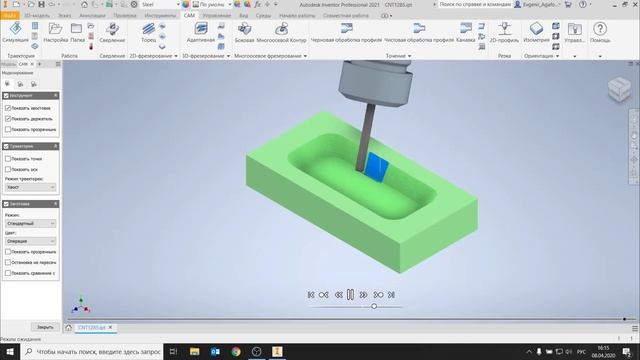
Task: Adjust the simulation speed slider handle
Action: pos(374,306)
